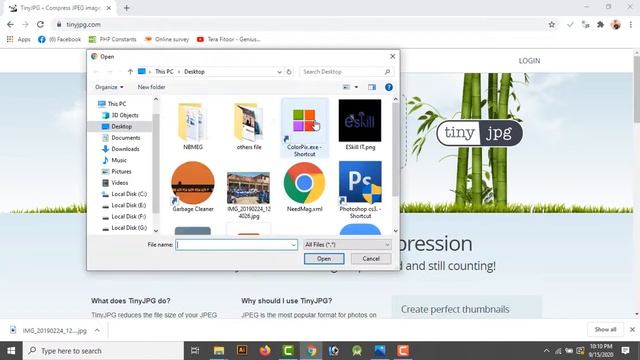Open the change view dropdown arrow
The image size is (640, 360).
pos(356,87)
